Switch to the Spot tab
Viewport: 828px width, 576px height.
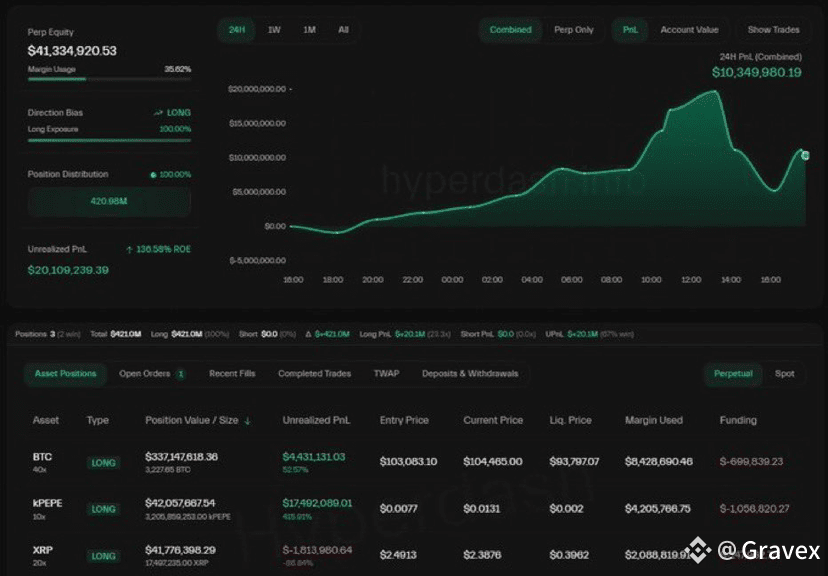coord(786,373)
